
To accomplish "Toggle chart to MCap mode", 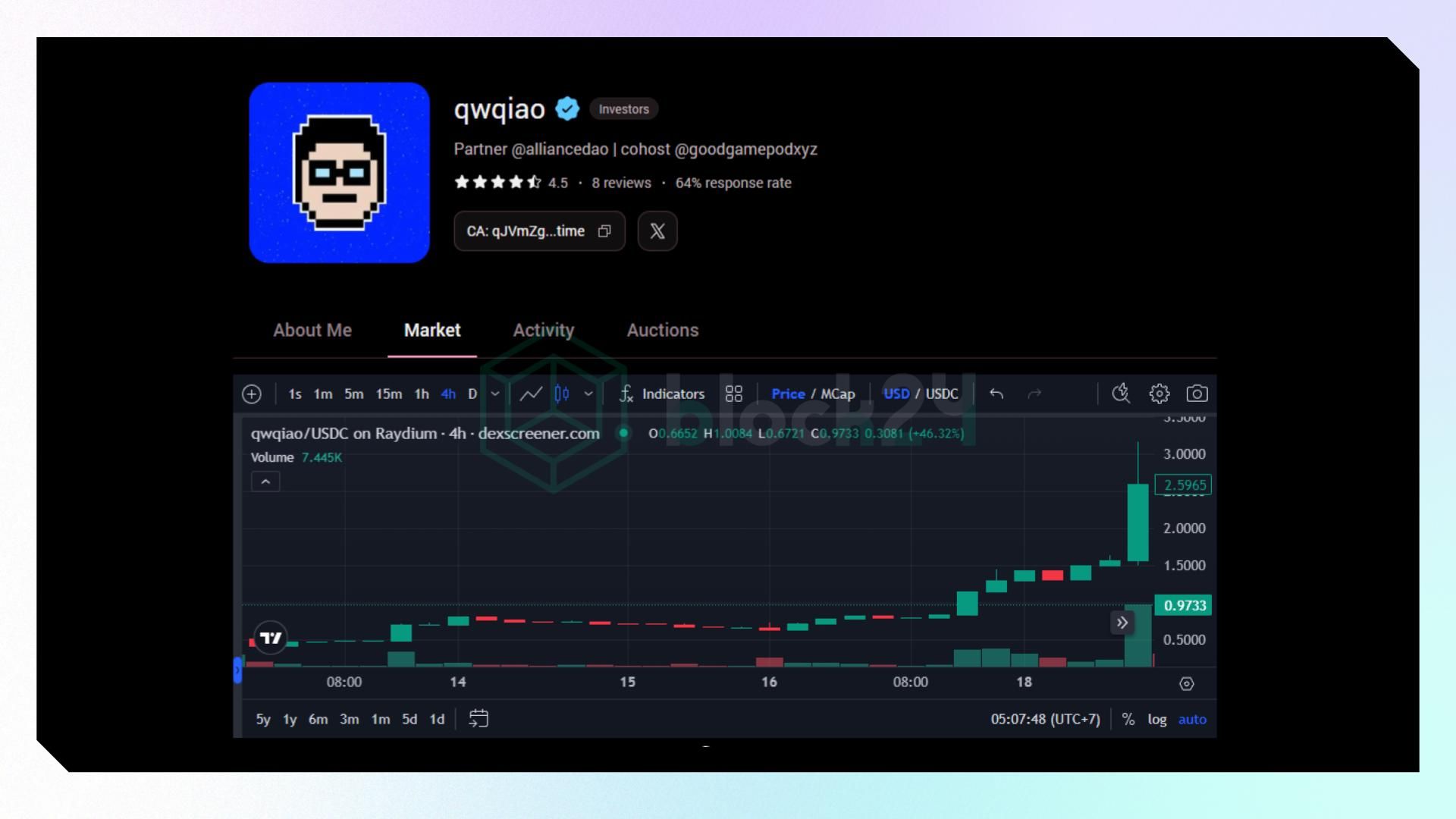I will coord(838,394).
